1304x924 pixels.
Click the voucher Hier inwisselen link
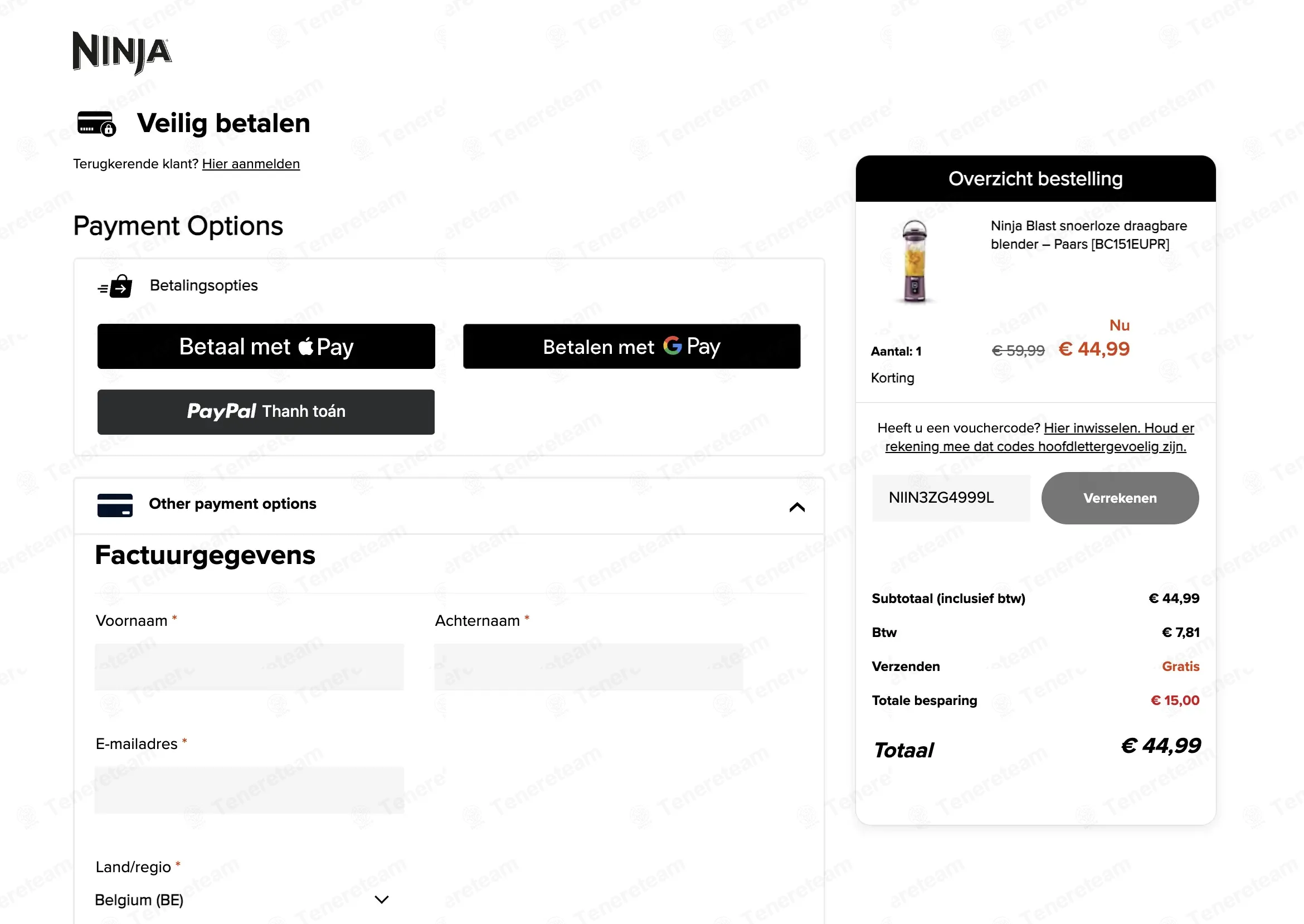tap(1092, 428)
